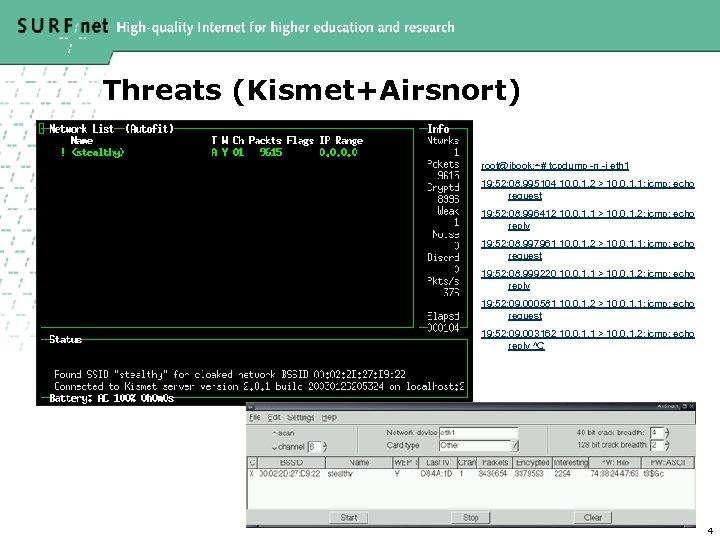Click the 19:52:09.000581 echo request line
The image size is (720, 540).
[588, 309]
